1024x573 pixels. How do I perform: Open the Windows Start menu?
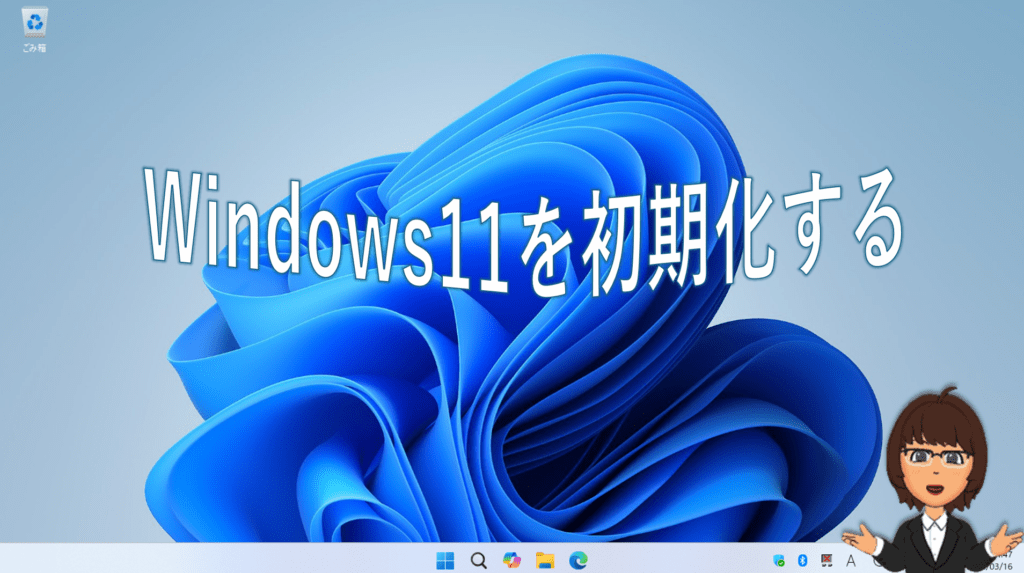(x=445, y=560)
